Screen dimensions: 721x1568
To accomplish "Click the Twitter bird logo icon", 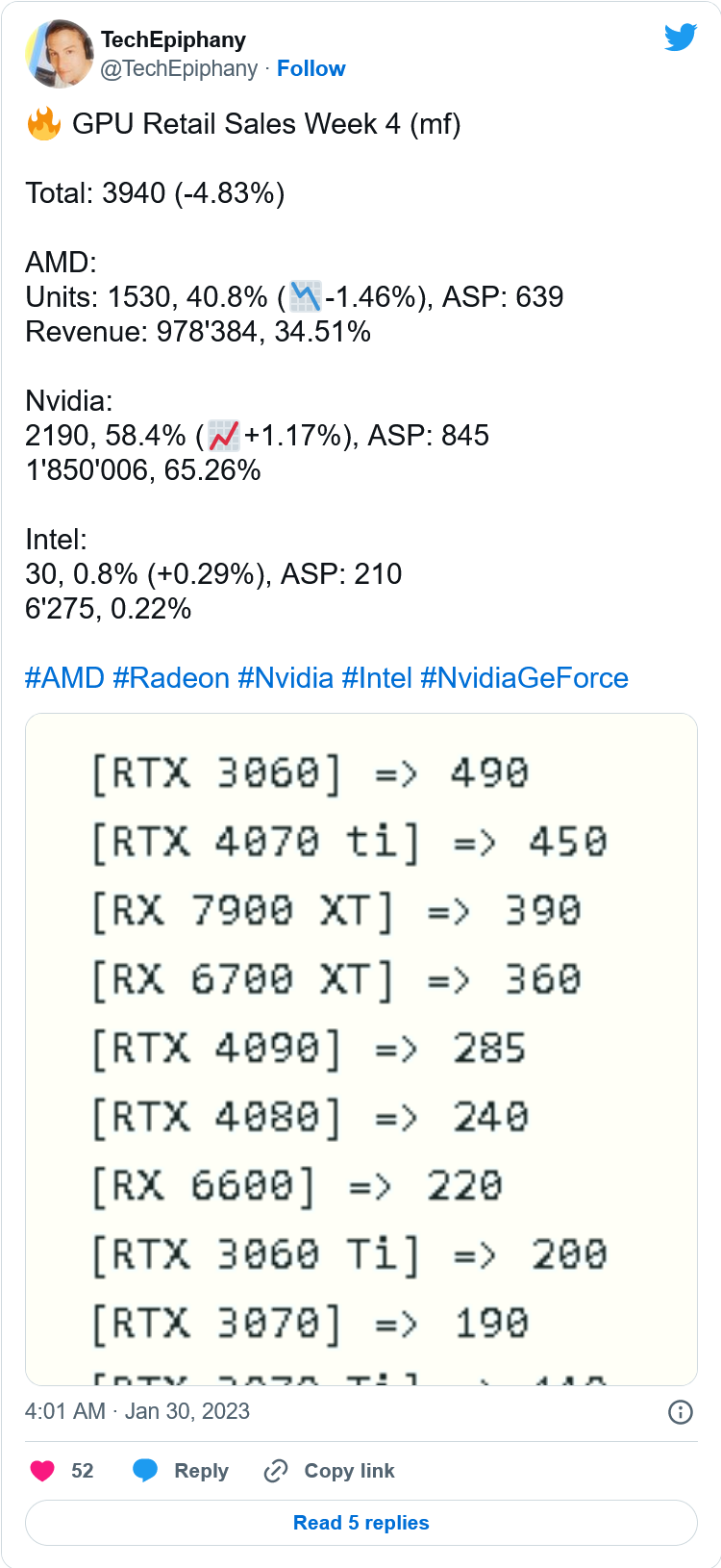I will coord(680,38).
